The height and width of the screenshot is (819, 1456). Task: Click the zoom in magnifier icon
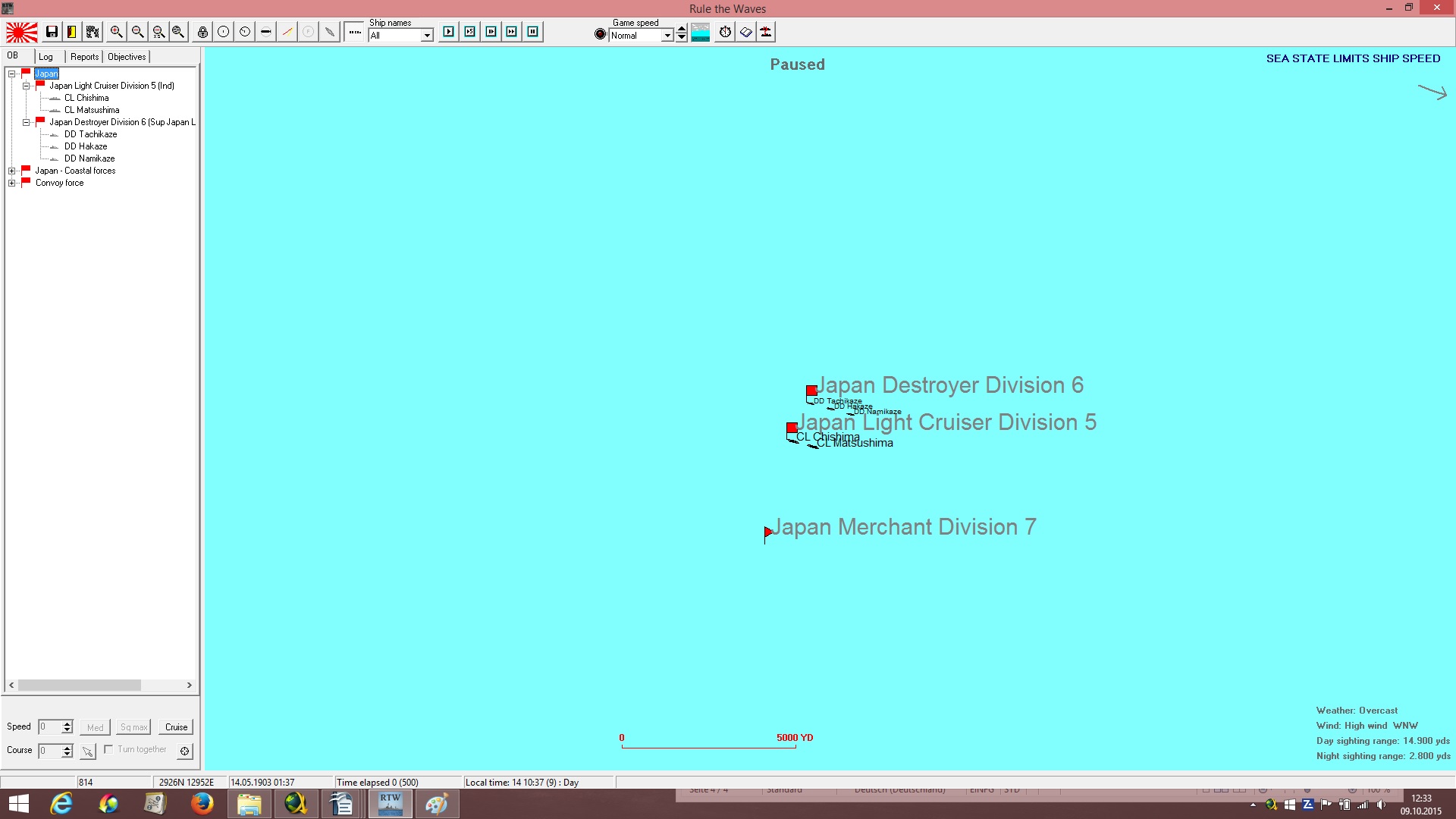point(116,32)
